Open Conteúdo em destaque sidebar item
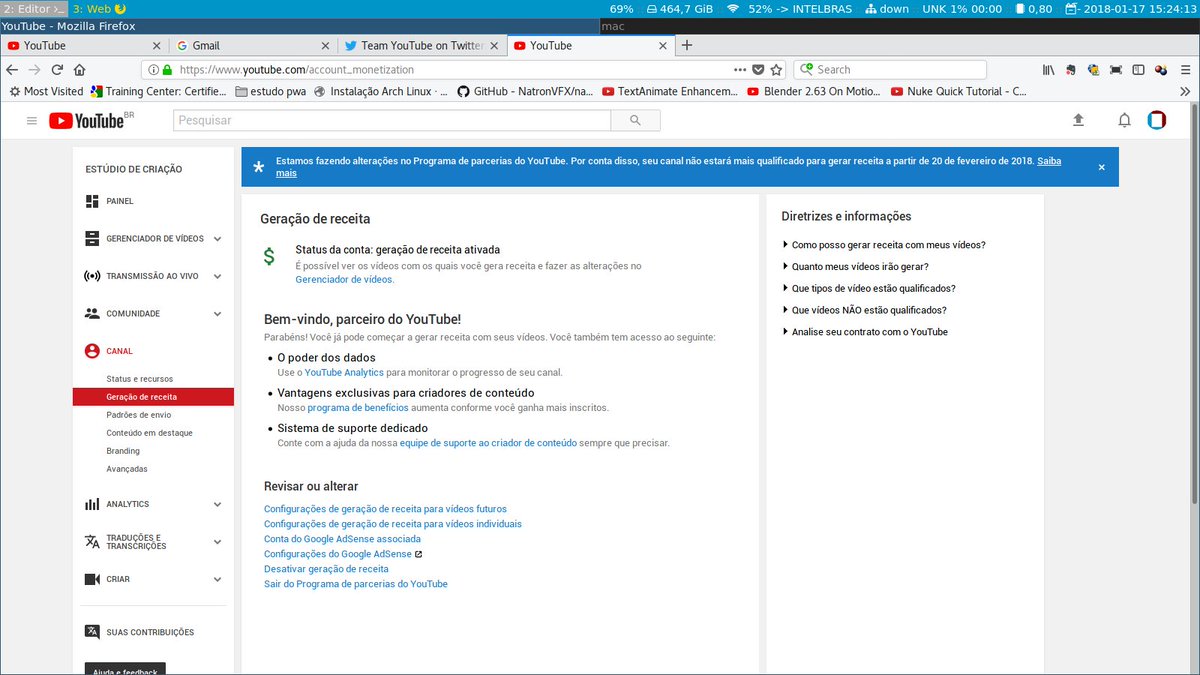 point(150,433)
